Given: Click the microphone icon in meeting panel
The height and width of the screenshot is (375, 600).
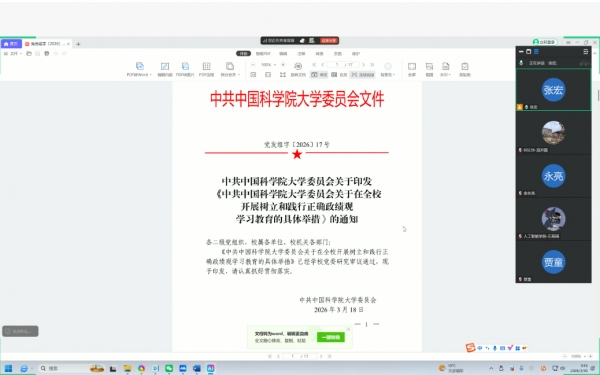Looking at the screenshot, I should click(521, 63).
